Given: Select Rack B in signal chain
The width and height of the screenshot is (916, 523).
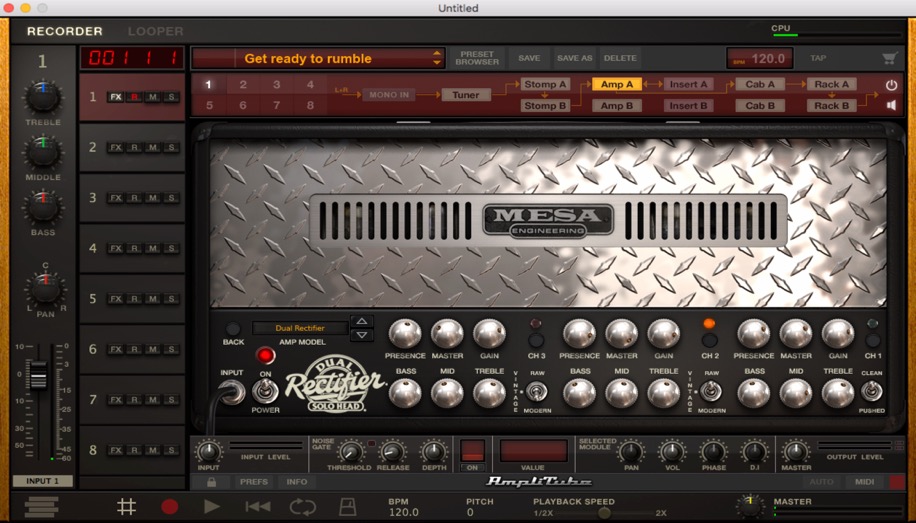Looking at the screenshot, I should 831,106.
